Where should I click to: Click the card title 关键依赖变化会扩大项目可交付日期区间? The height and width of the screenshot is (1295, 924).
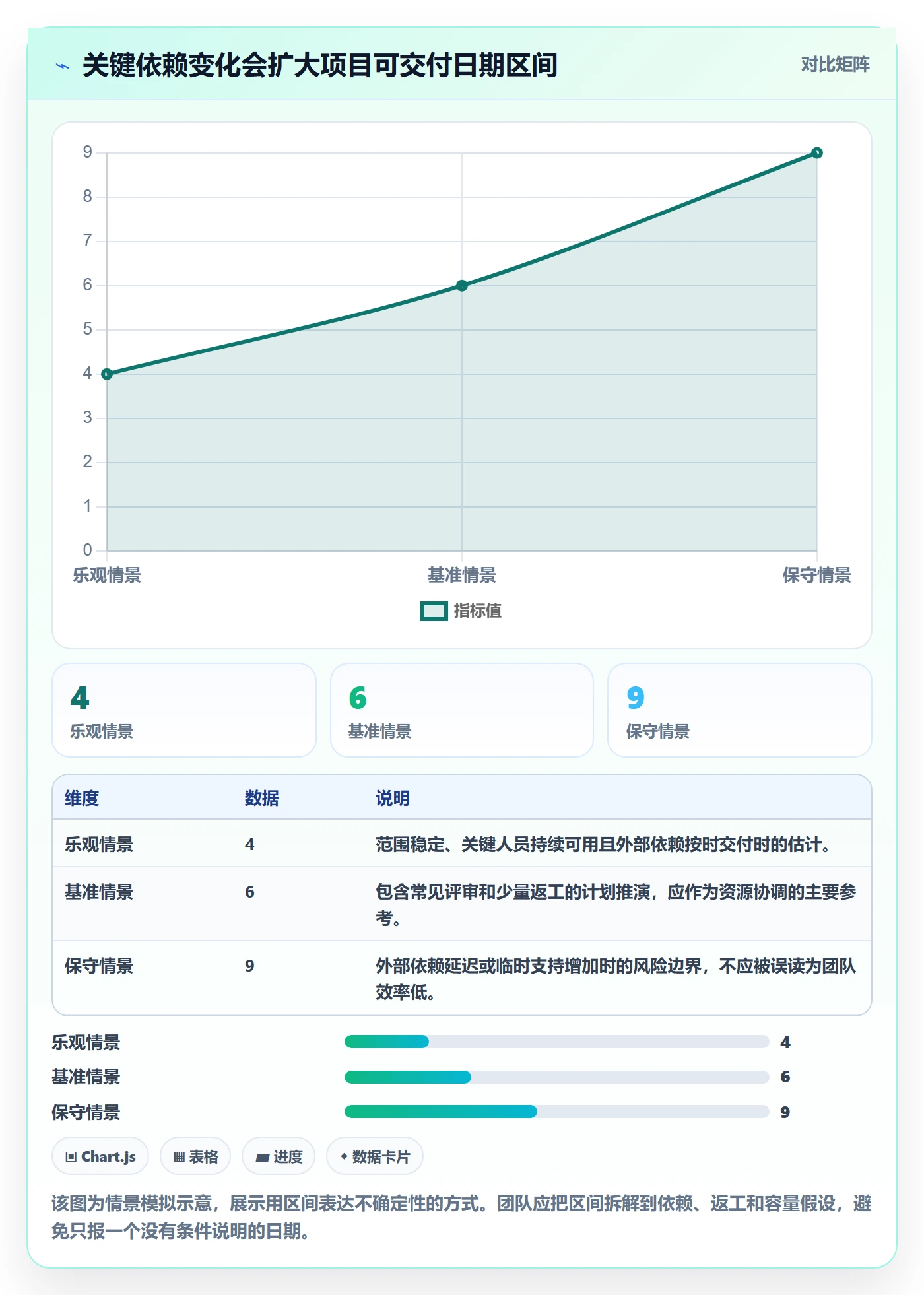pos(320,65)
